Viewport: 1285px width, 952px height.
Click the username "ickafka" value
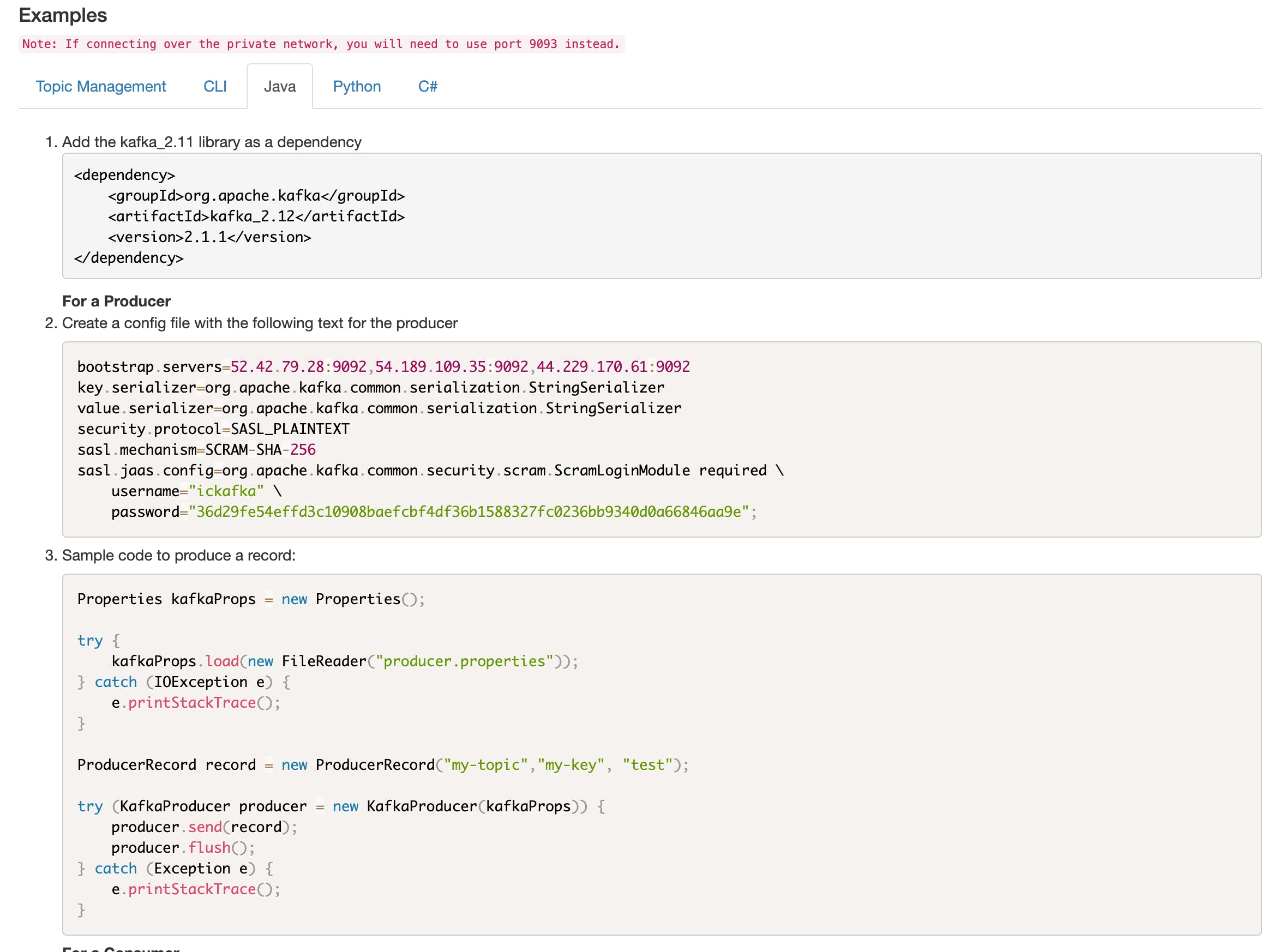coord(226,491)
